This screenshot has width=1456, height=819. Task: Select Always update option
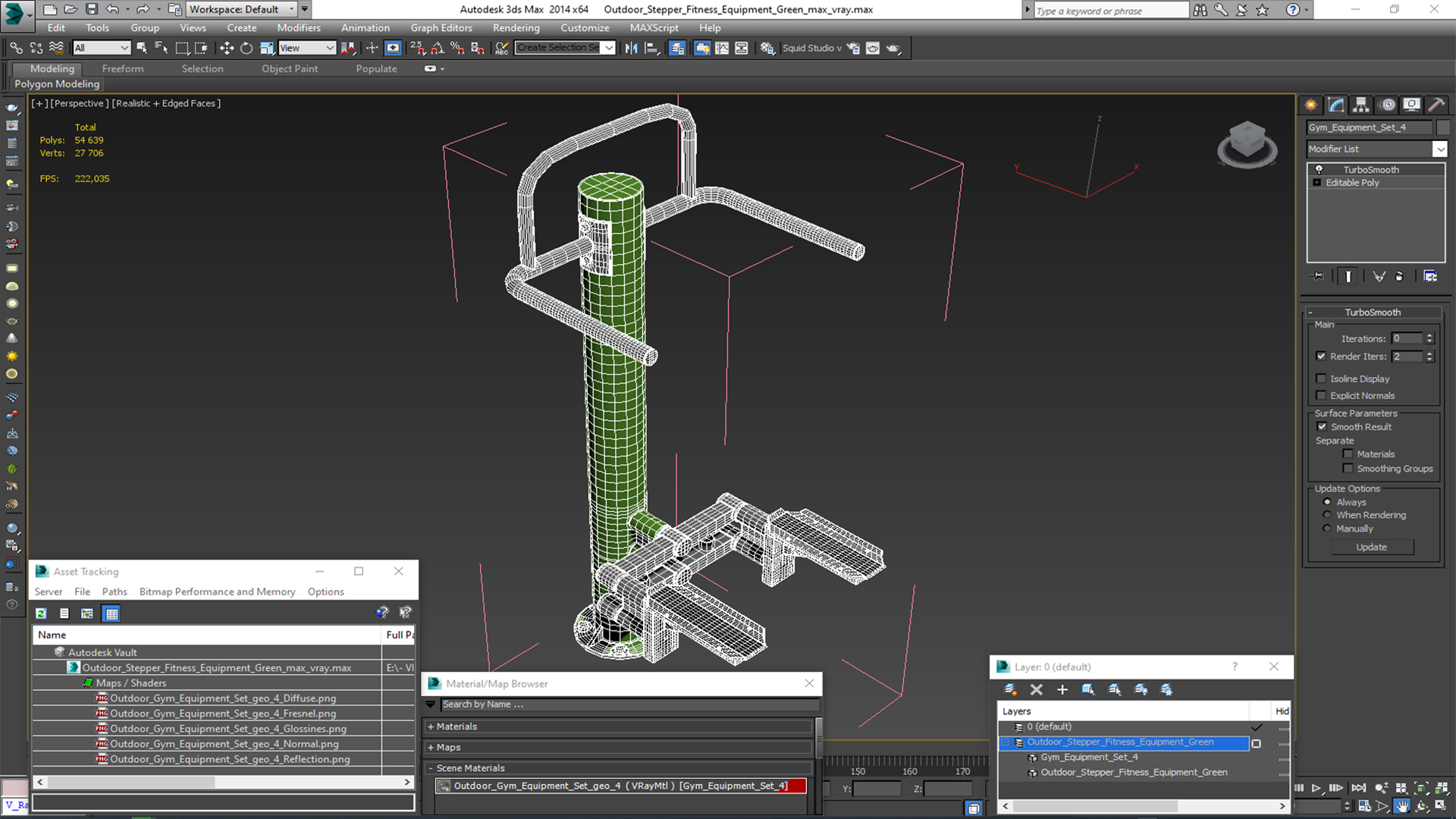1327,502
